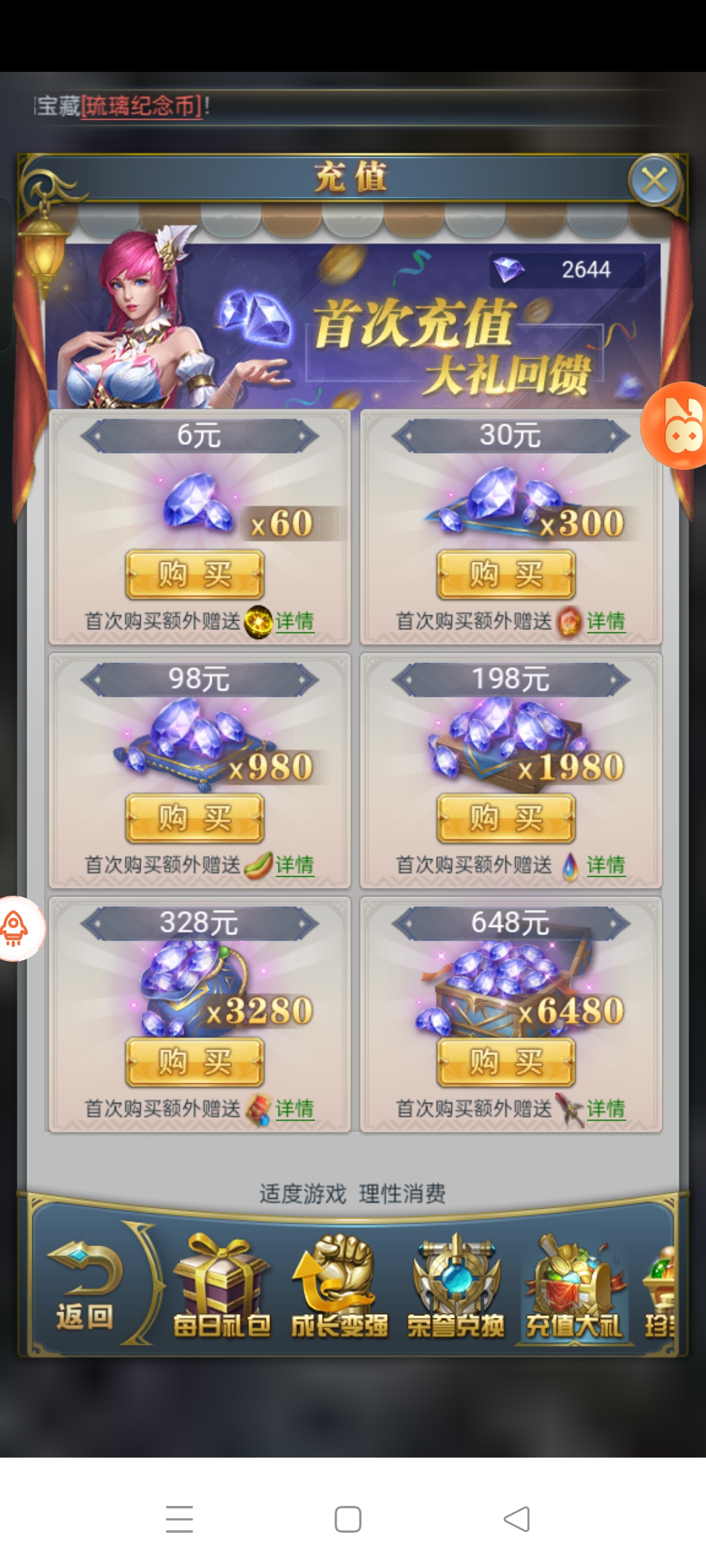Tap the 返回 back arrow icon
The image size is (706, 1568).
point(85,1284)
